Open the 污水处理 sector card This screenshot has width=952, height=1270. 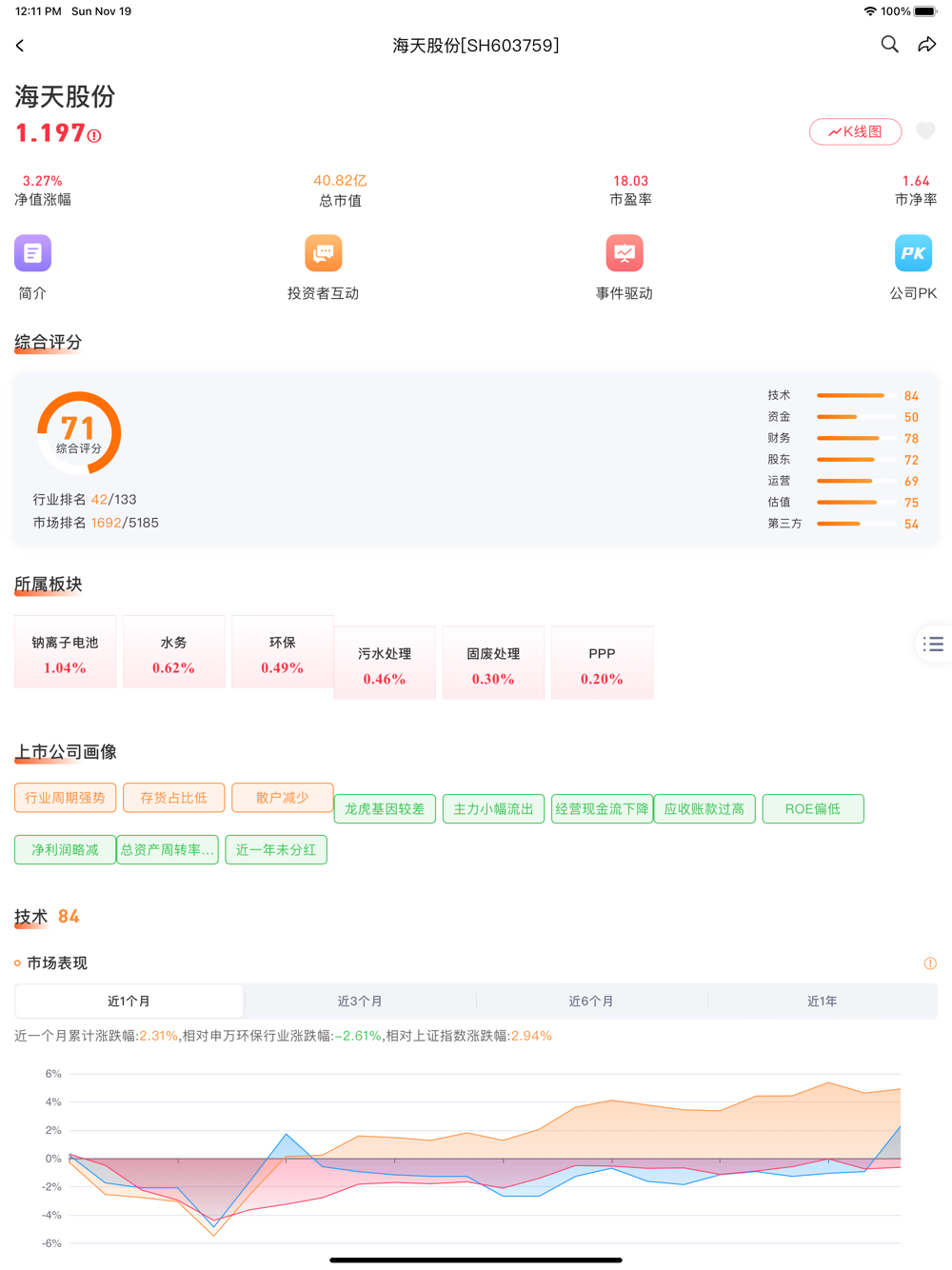click(x=385, y=664)
